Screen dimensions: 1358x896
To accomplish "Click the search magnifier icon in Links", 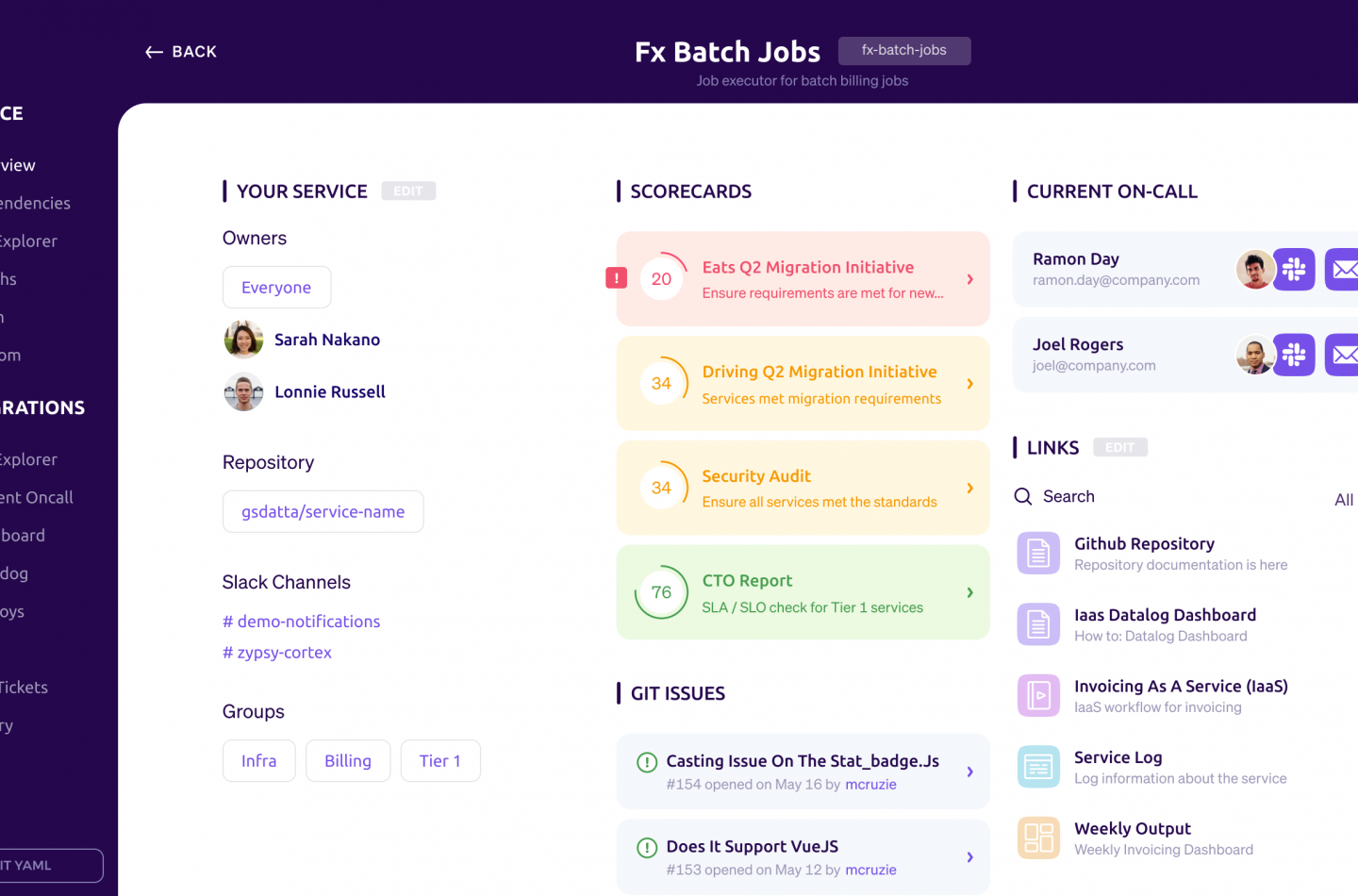I will point(1023,497).
